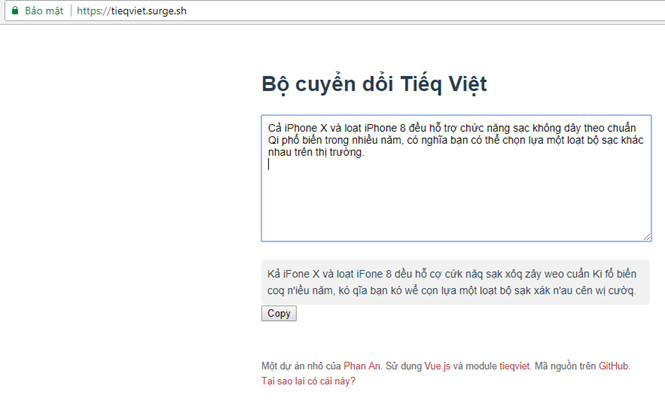Screen dimensions: 665x404
Task: Click after "thị trường." in the input text
Action: [366, 153]
